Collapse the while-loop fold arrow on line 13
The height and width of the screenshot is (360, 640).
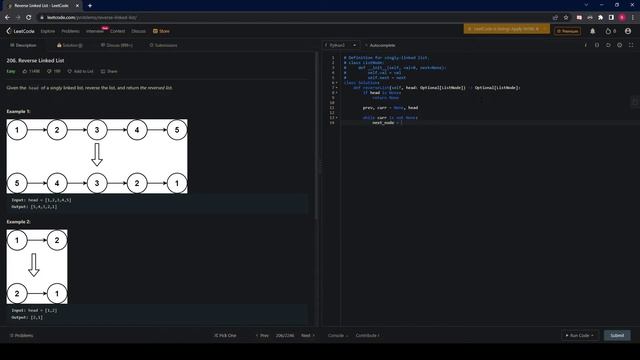point(337,118)
